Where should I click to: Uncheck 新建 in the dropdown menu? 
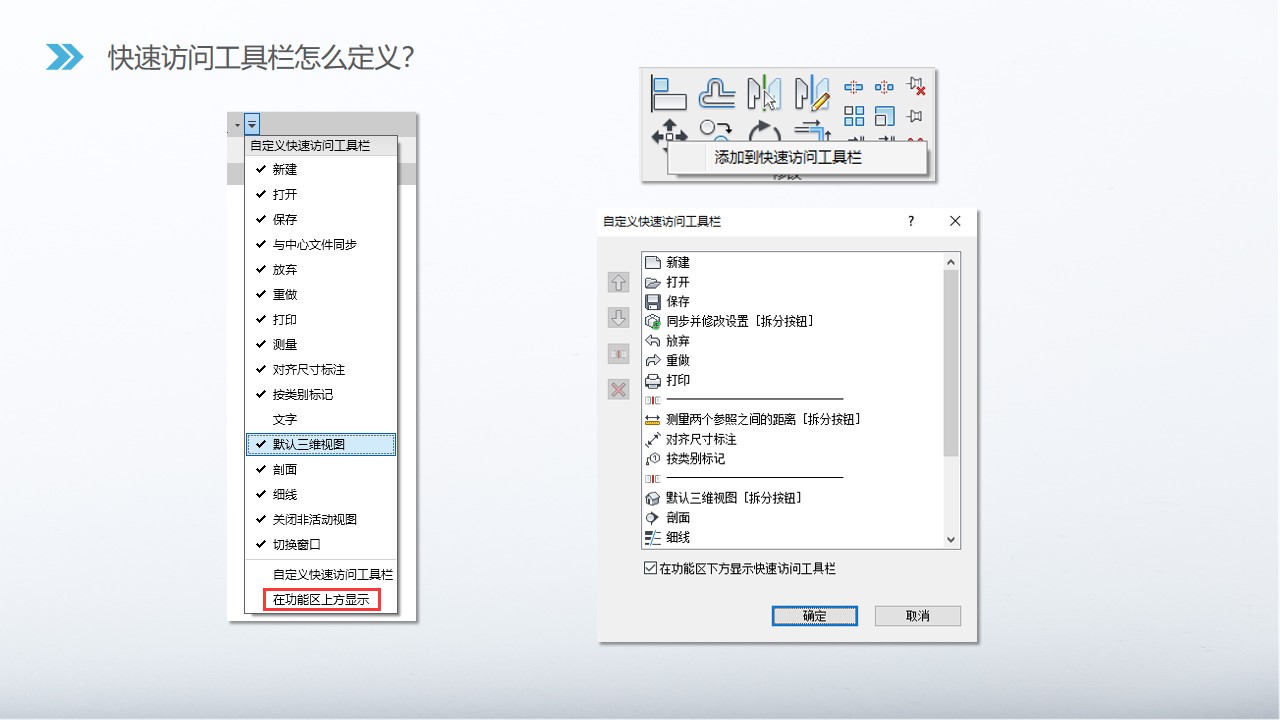321,170
